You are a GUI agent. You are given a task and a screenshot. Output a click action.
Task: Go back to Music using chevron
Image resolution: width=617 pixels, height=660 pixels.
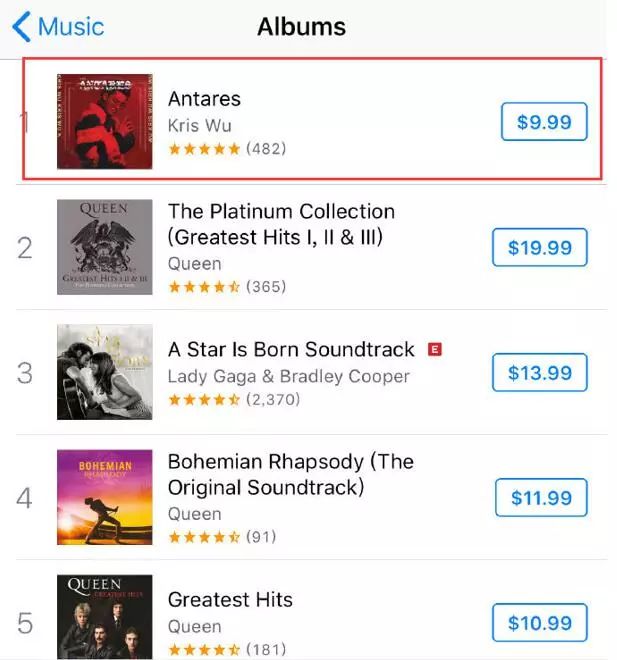[x=21, y=27]
